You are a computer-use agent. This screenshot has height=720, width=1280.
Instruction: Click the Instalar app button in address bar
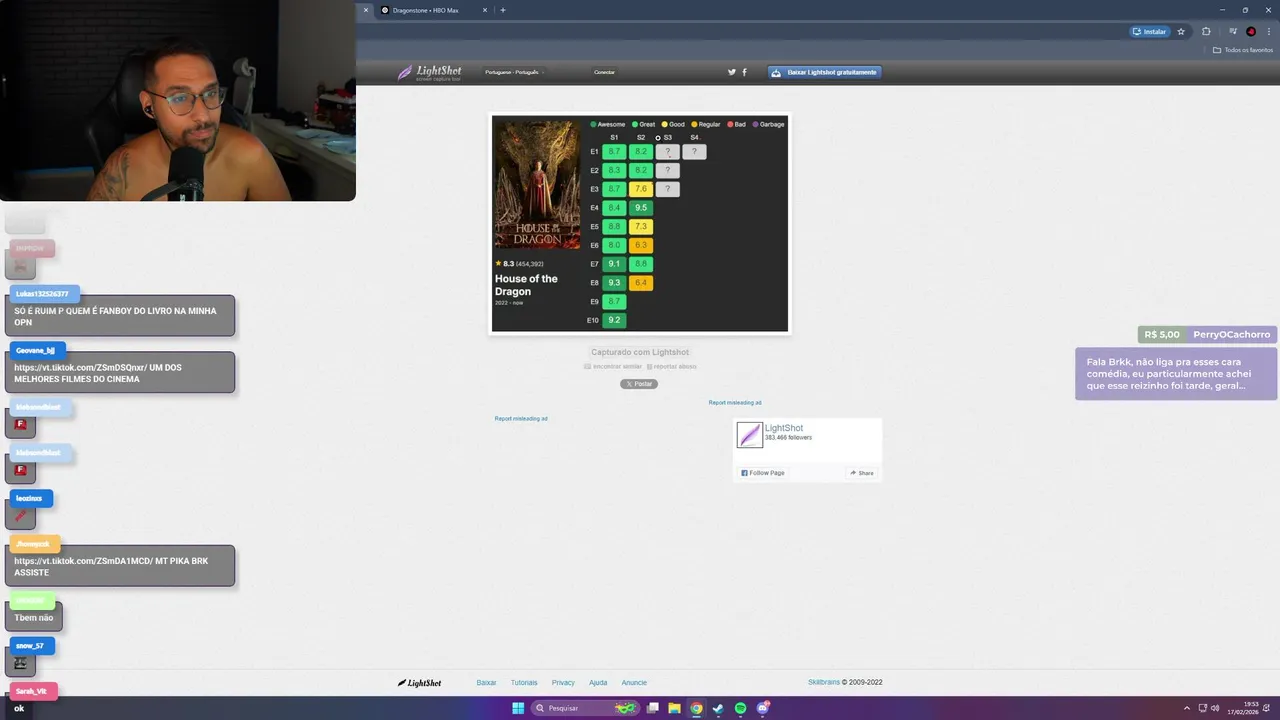(1150, 32)
